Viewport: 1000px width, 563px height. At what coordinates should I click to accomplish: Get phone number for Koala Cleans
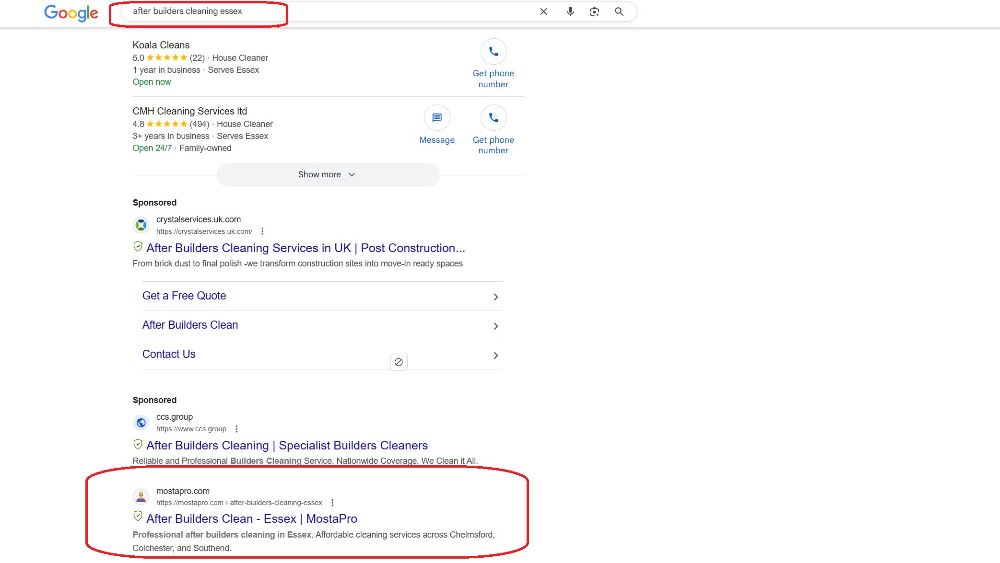point(493,53)
